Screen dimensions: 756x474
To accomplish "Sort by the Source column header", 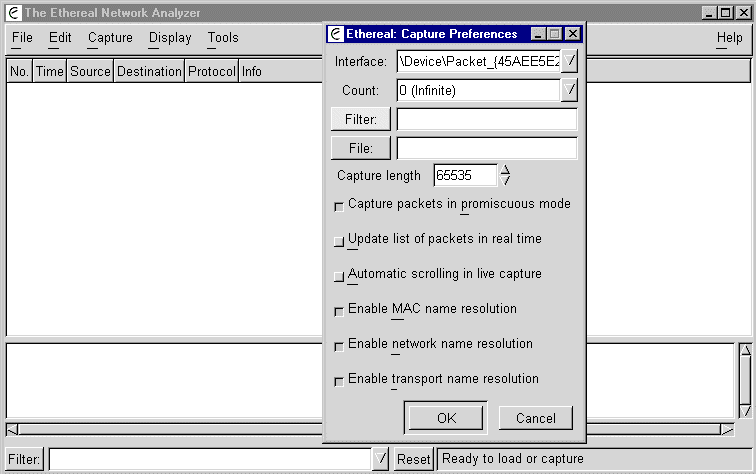I will tap(90, 71).
